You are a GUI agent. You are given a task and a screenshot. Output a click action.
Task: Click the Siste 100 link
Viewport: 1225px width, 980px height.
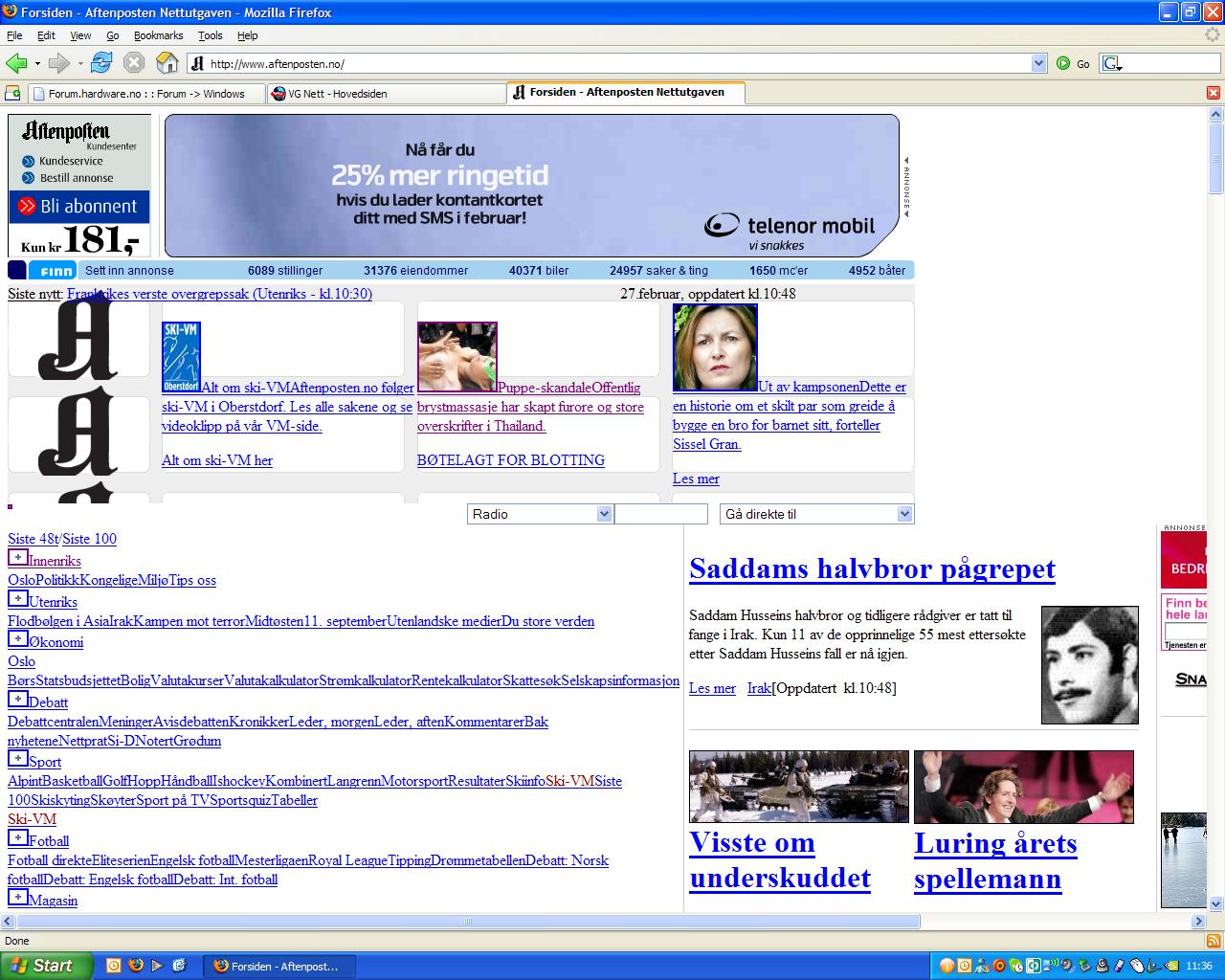click(89, 539)
